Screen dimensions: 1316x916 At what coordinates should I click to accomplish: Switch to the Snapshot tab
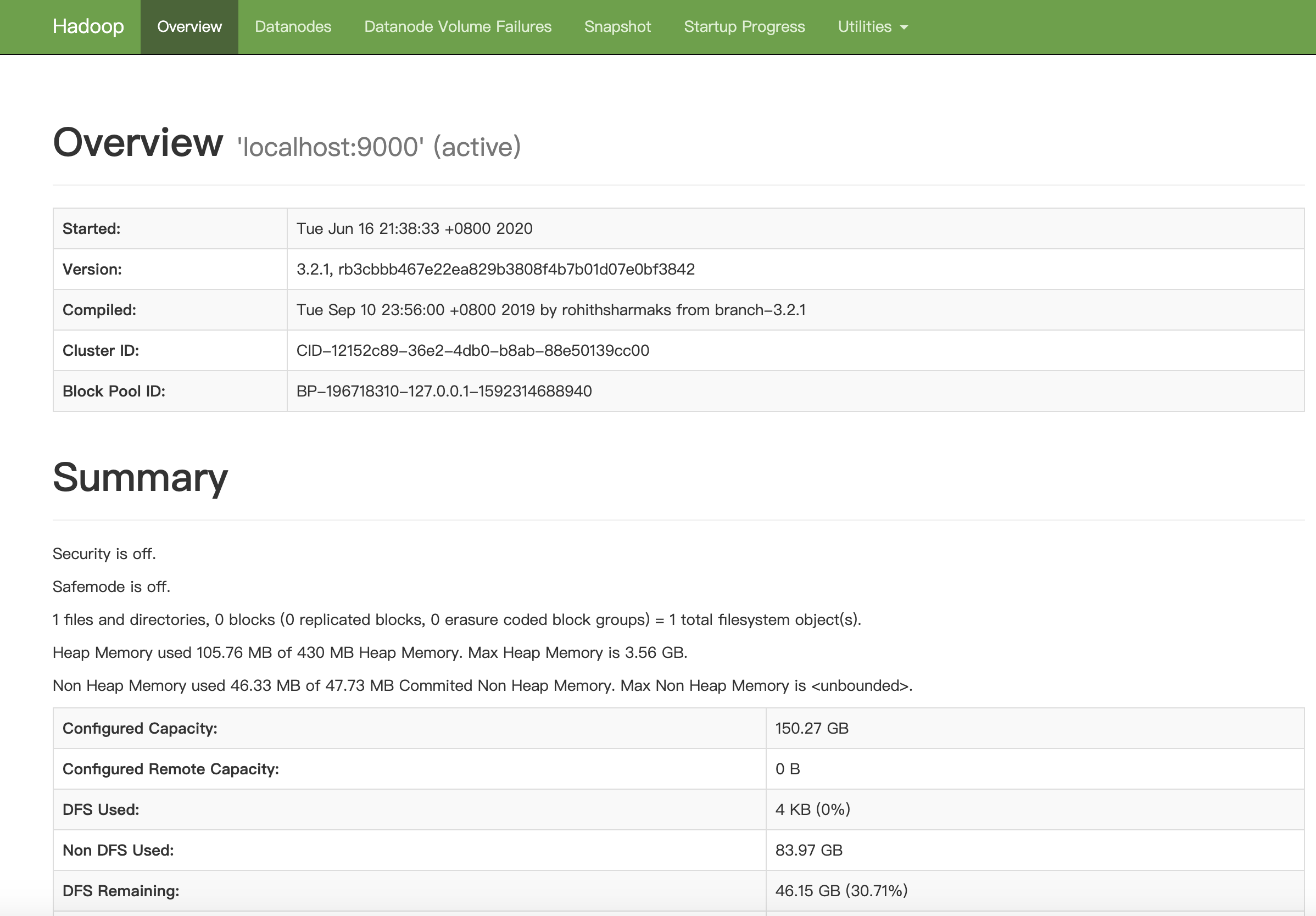pyautogui.click(x=617, y=26)
